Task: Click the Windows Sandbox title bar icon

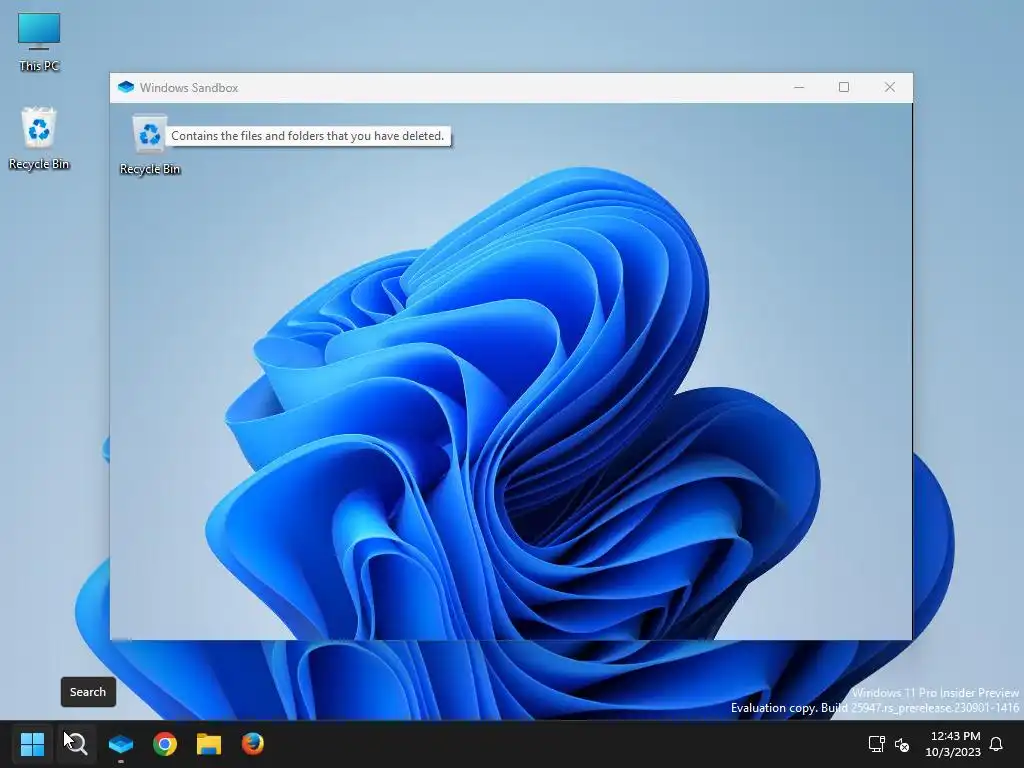Action: point(125,88)
